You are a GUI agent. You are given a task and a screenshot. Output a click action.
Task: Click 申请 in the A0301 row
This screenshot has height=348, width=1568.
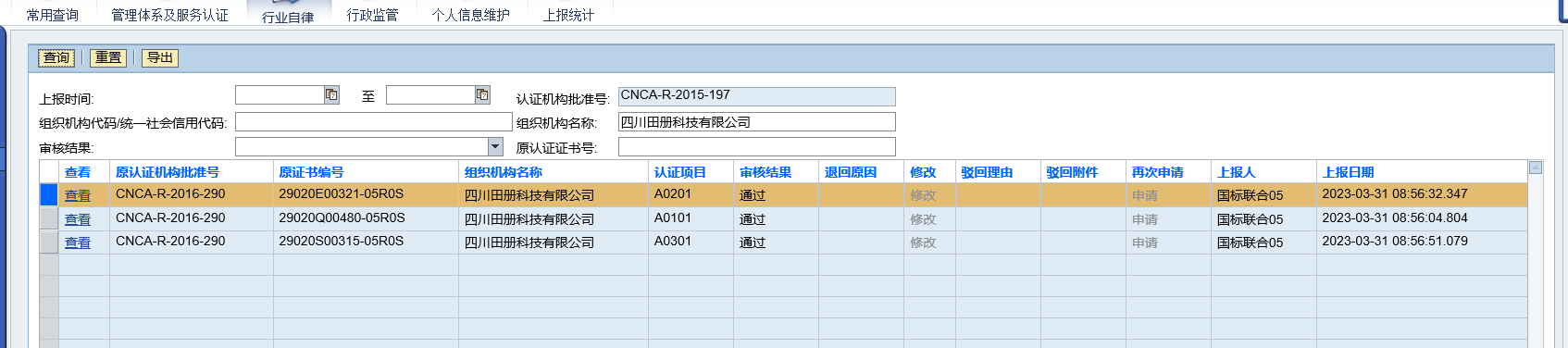tap(1145, 242)
